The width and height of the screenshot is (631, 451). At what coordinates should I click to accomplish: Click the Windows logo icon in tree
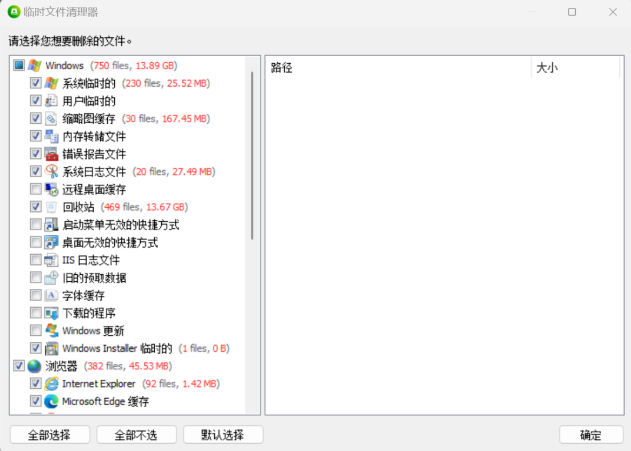point(34,65)
